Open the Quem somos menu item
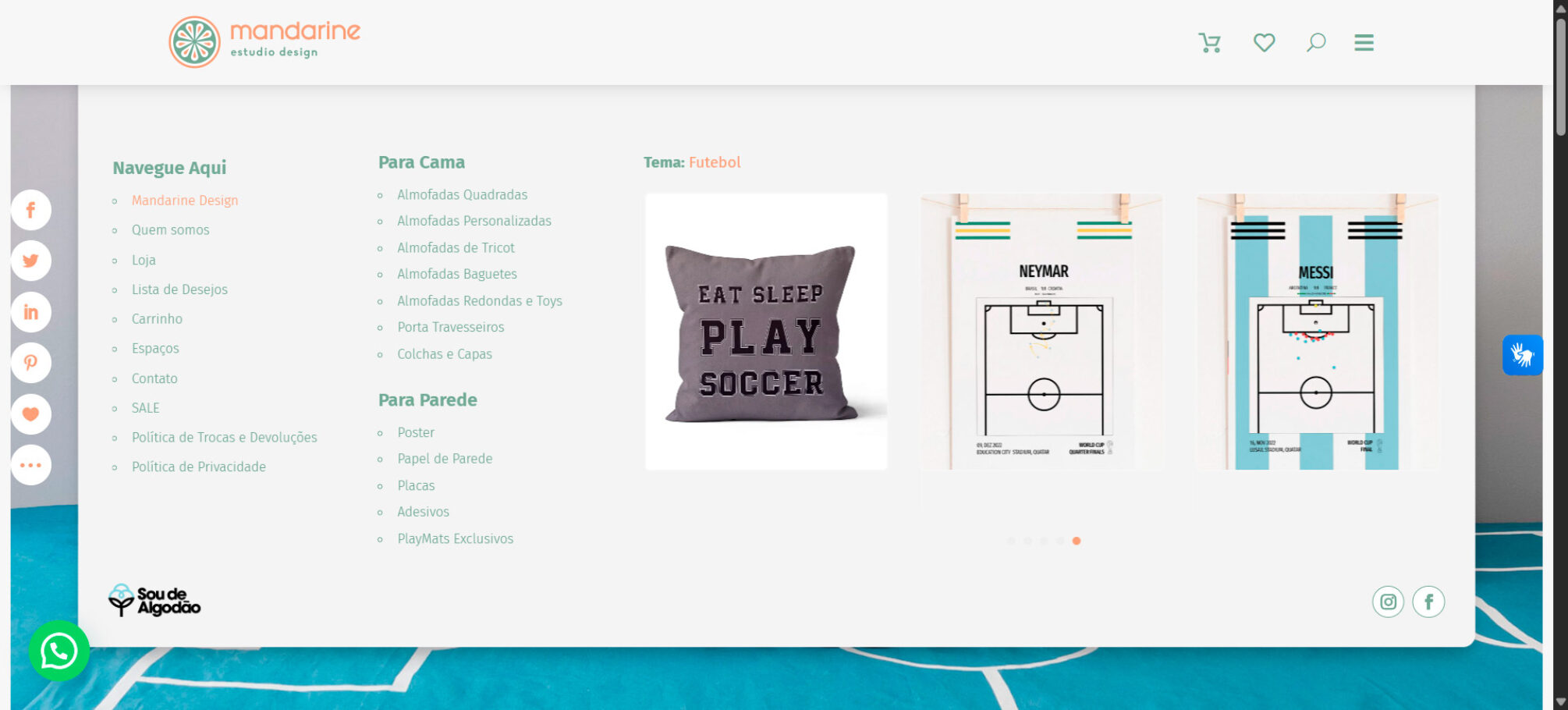This screenshot has height=710, width=1568. [x=170, y=230]
